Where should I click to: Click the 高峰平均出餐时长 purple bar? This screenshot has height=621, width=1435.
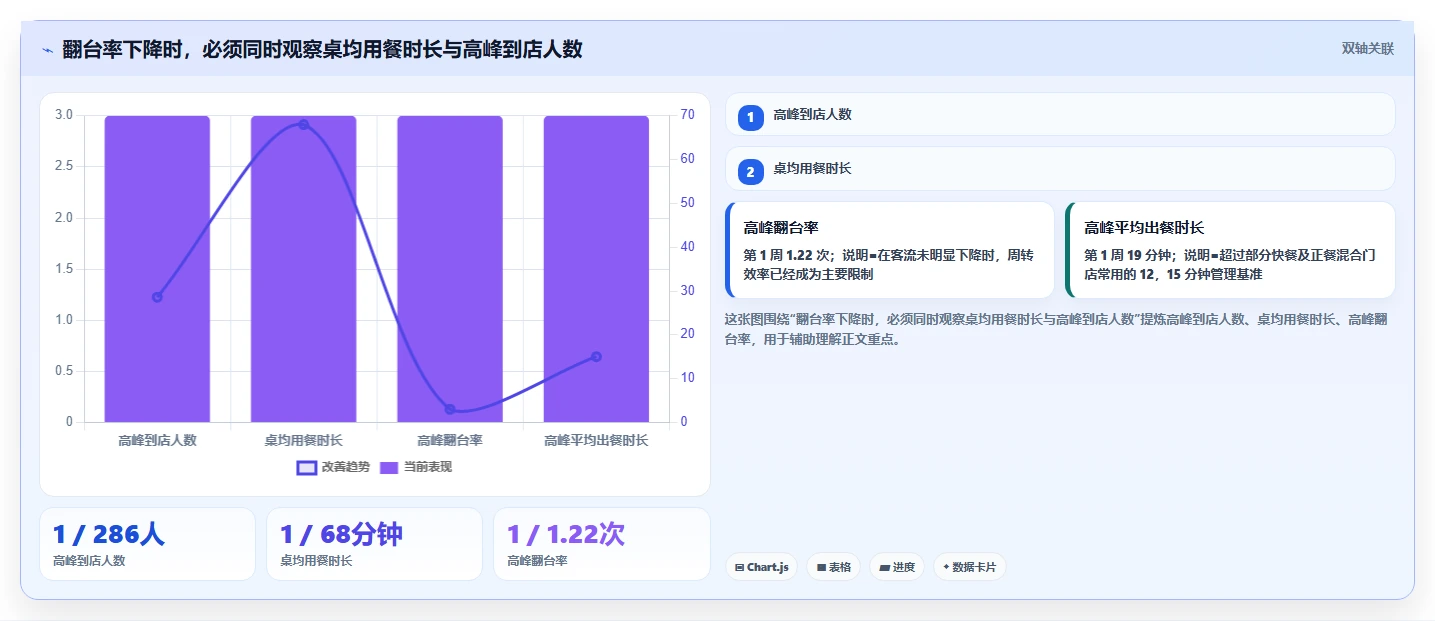596,268
